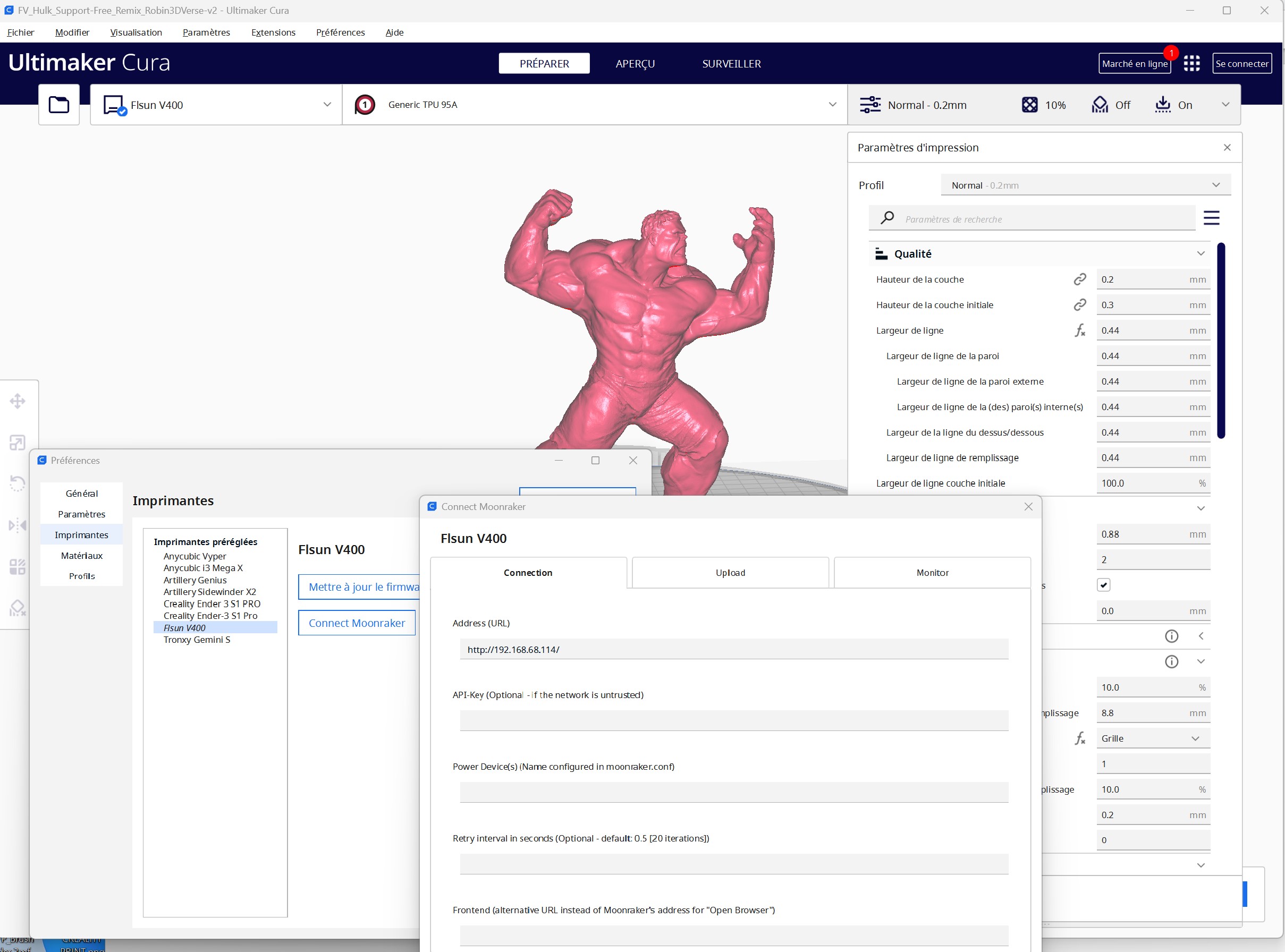Open the application switcher grid icon
The height and width of the screenshot is (952, 1285).
click(1191, 63)
